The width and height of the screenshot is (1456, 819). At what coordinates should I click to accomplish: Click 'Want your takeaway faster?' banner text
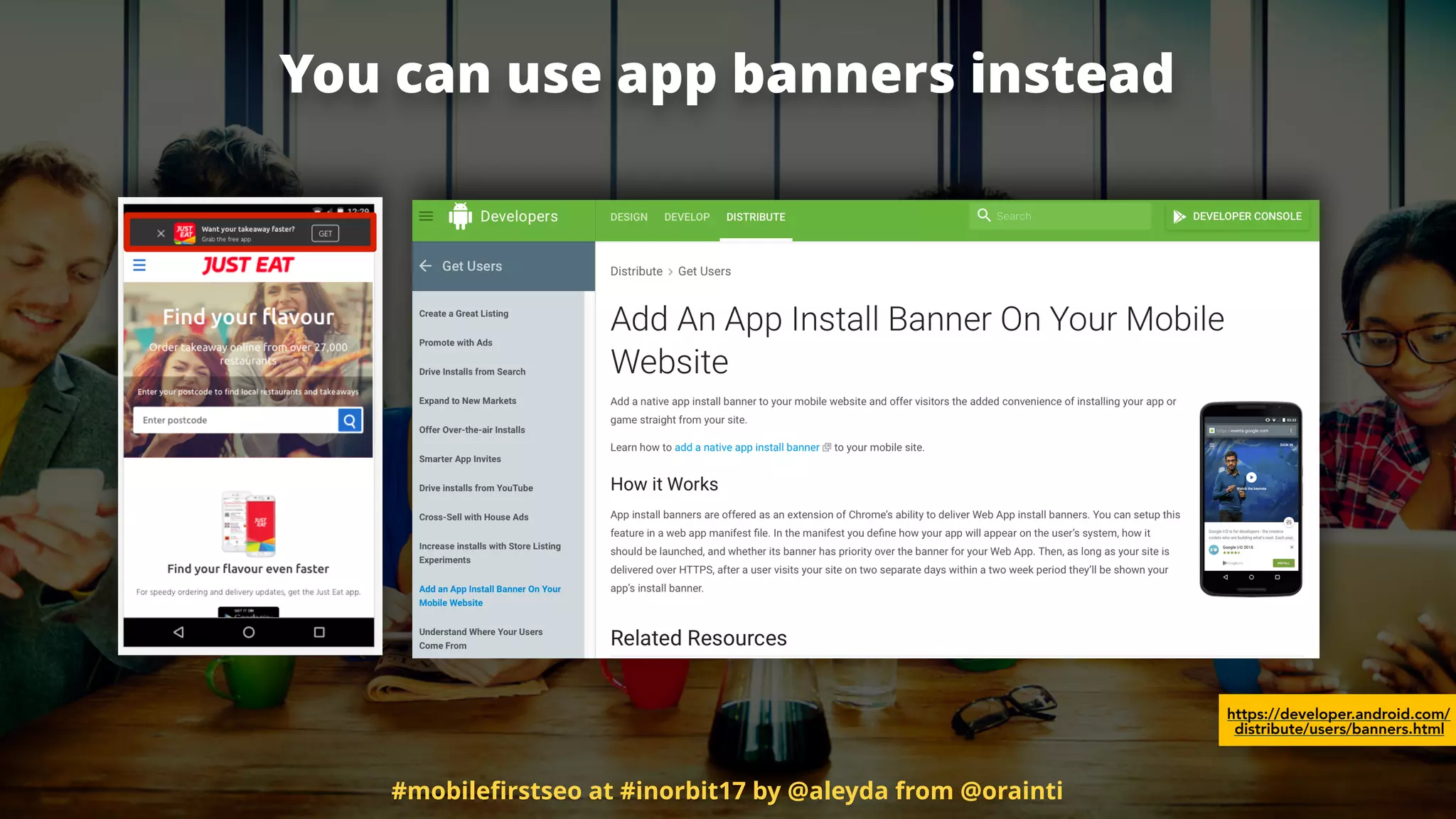[248, 229]
